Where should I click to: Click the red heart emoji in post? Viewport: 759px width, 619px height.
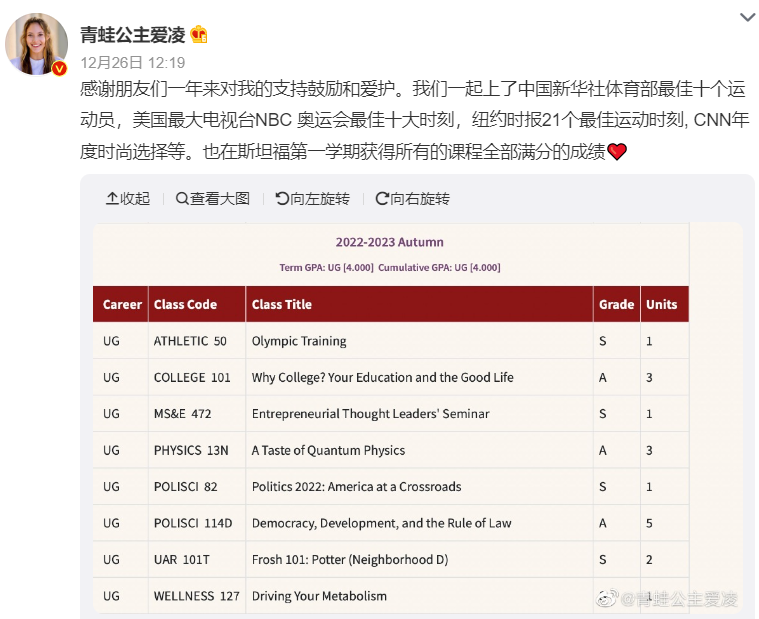coord(617,152)
